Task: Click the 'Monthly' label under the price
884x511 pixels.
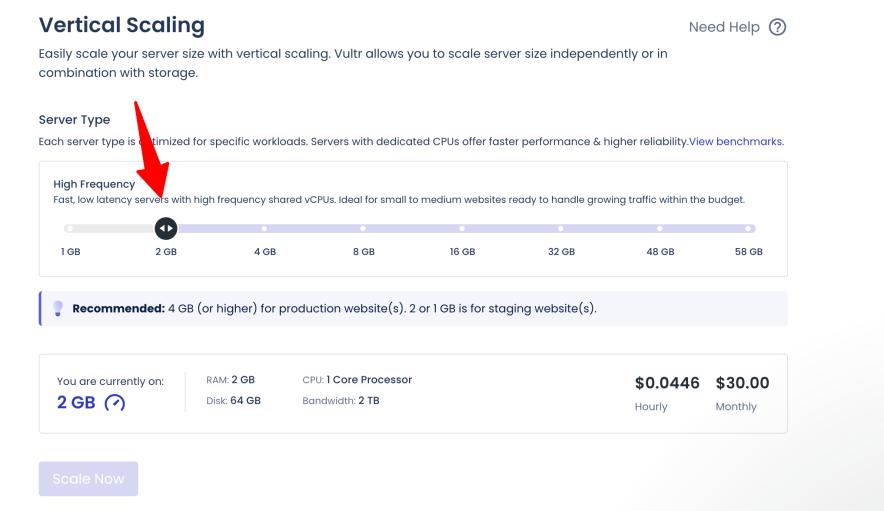Action: point(736,407)
